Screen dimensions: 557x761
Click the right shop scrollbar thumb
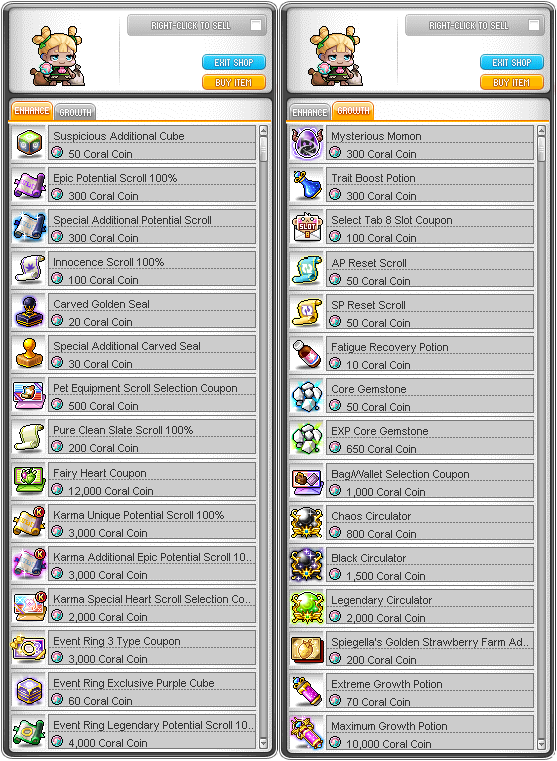pos(541,149)
